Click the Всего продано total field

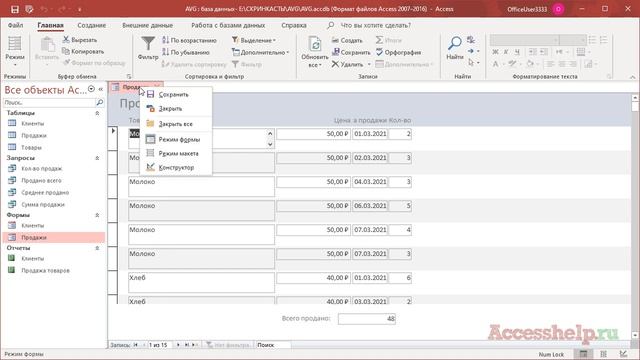(x=367, y=318)
